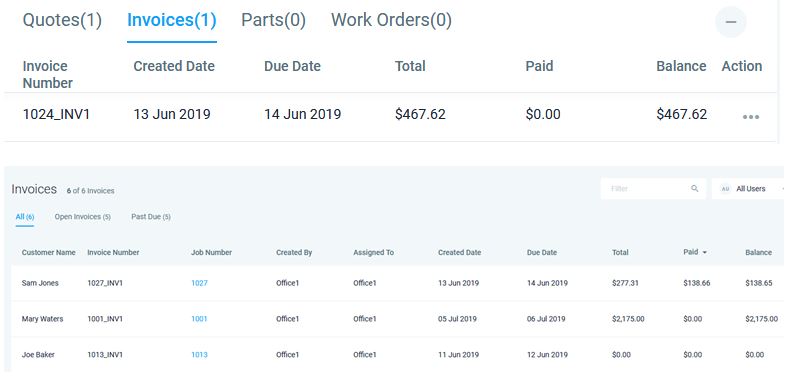Select the Mary Waters invoice row
This screenshot has width=791, height=385.
click(397, 319)
